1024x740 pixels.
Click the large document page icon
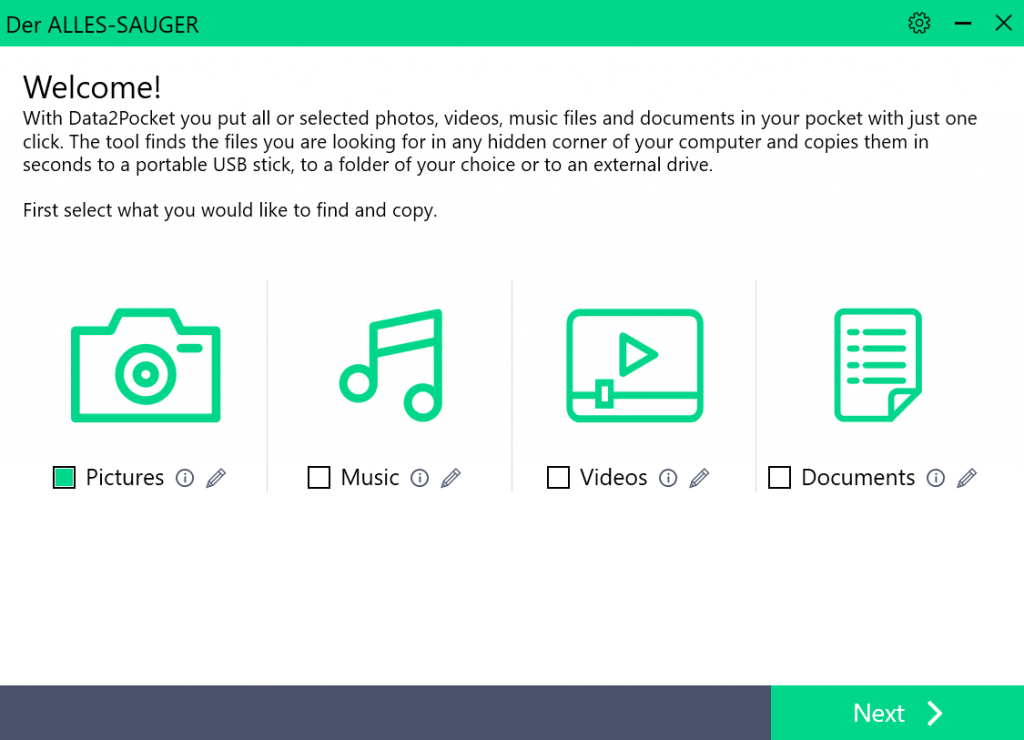878,365
